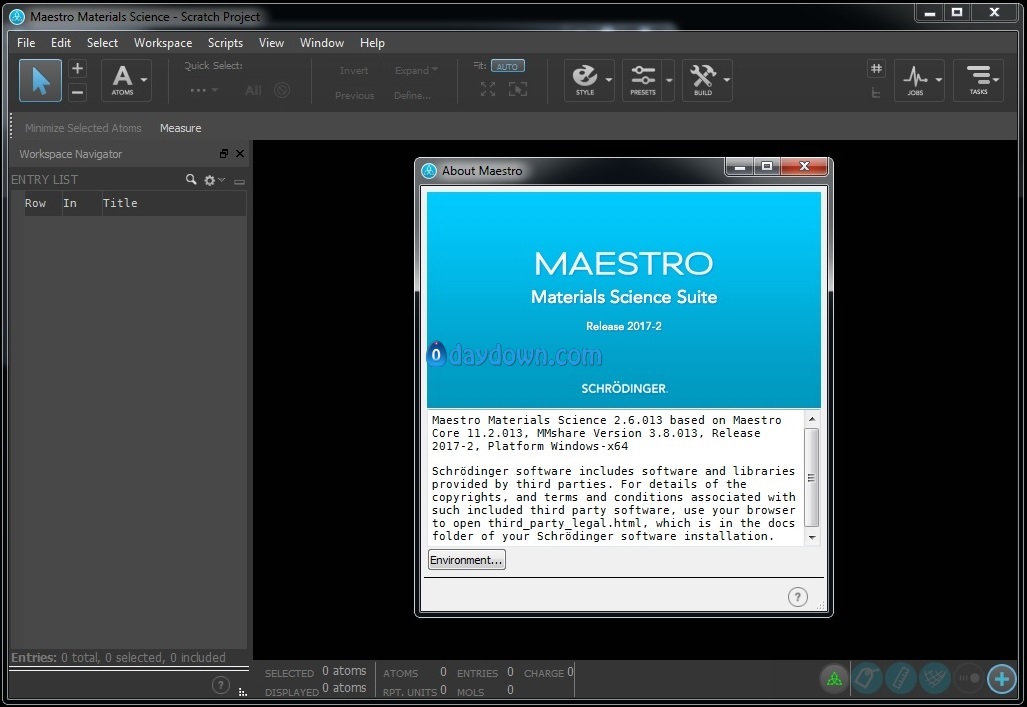Open the Help menu
Screen dimensions: 1027x707
372,43
